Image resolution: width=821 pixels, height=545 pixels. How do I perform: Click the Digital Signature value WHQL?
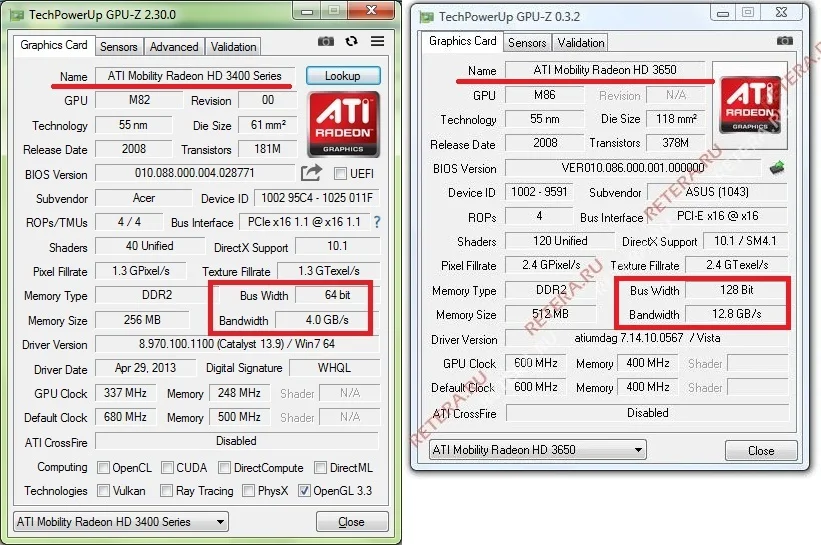point(335,368)
